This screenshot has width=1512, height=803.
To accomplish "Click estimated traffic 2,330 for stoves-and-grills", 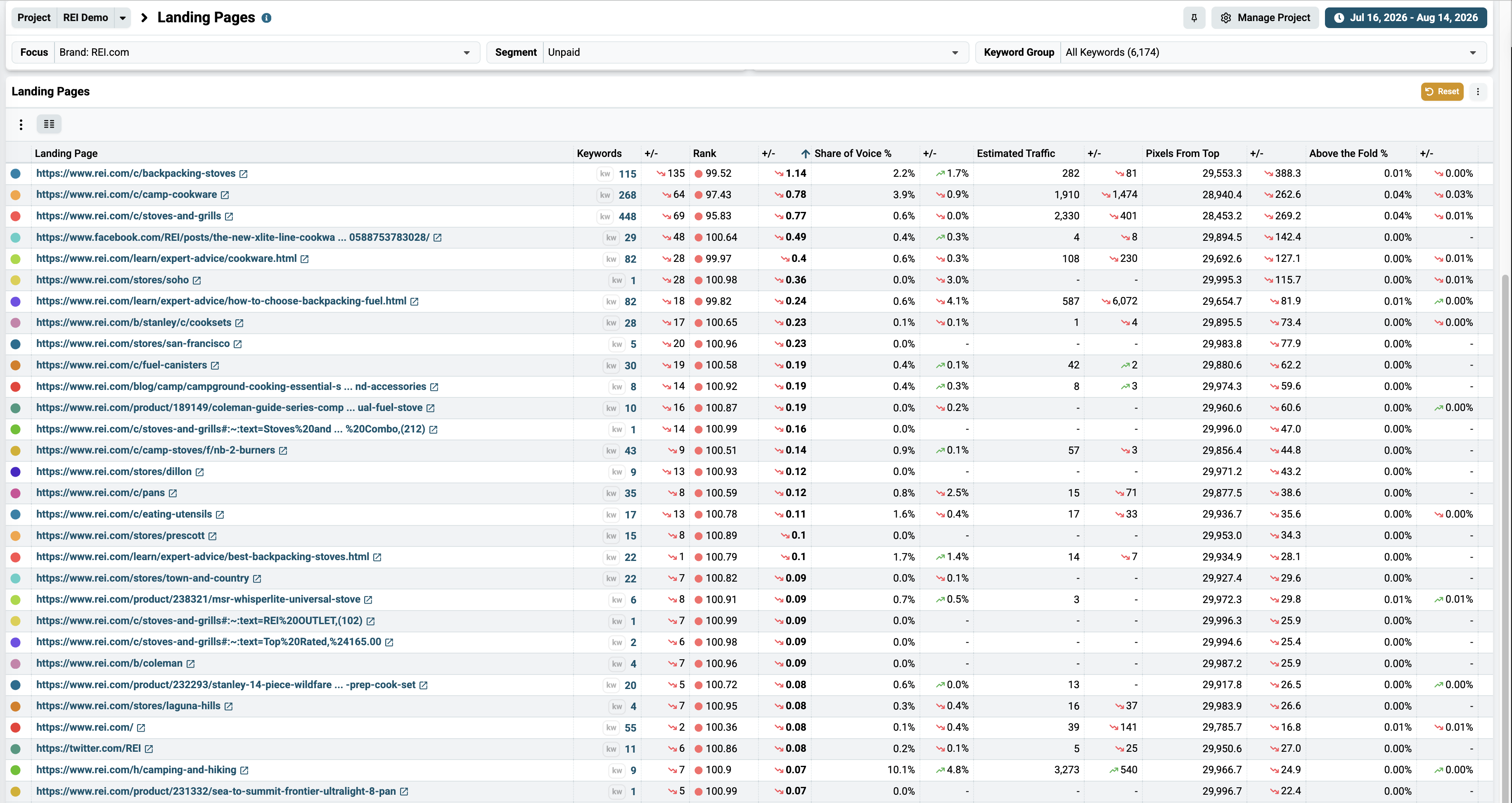I will click(x=1066, y=216).
